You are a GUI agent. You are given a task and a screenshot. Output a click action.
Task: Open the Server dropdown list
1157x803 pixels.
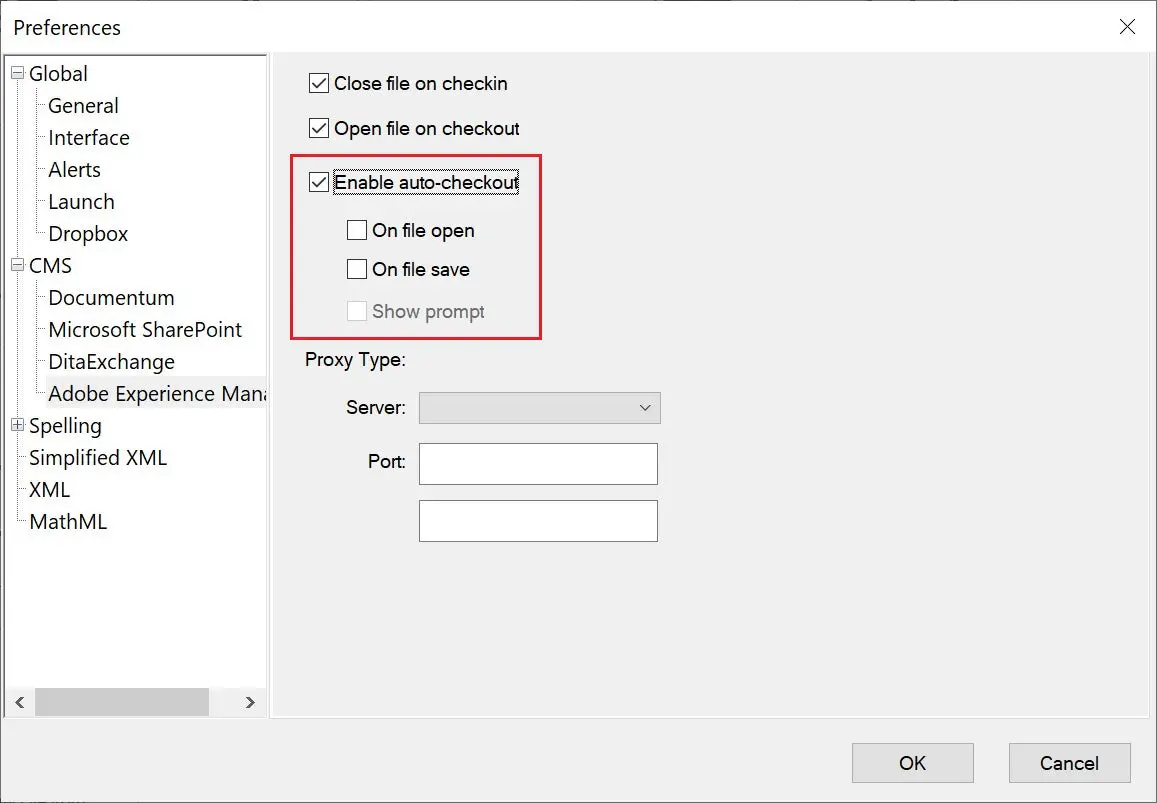click(x=645, y=408)
